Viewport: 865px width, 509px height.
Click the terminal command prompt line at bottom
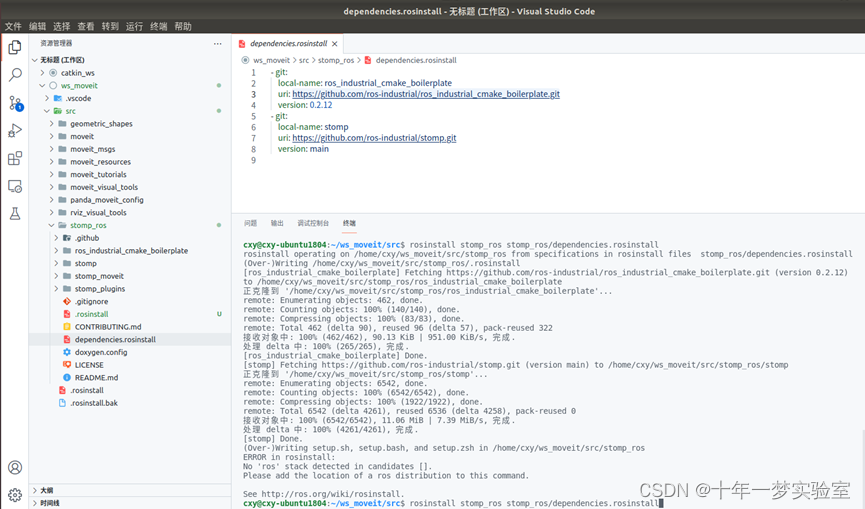point(452,503)
